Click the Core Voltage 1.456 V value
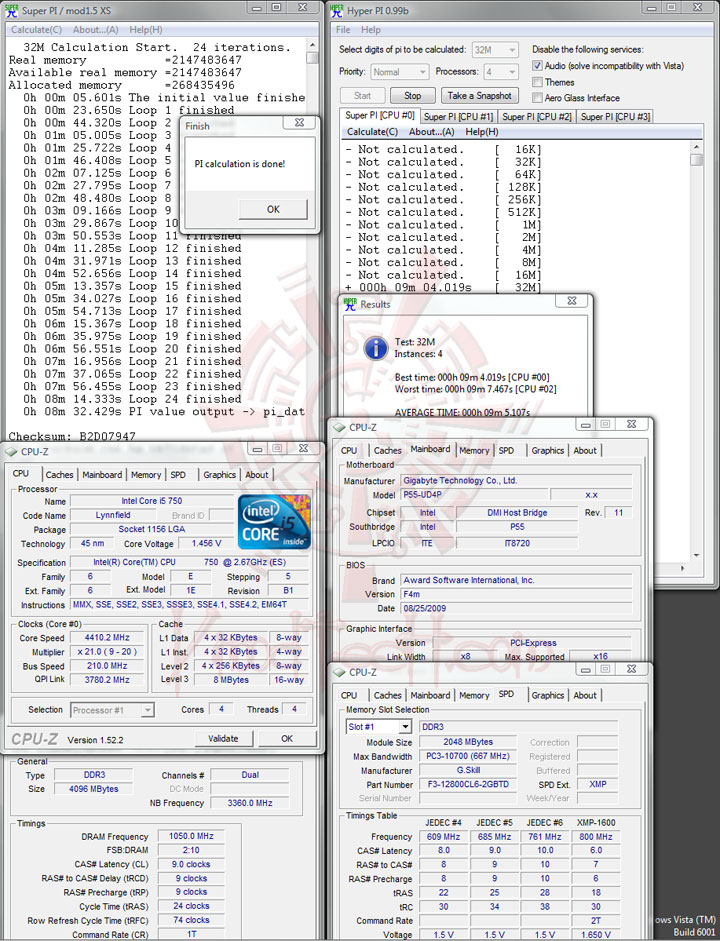Image resolution: width=720 pixels, height=941 pixels. pos(206,543)
